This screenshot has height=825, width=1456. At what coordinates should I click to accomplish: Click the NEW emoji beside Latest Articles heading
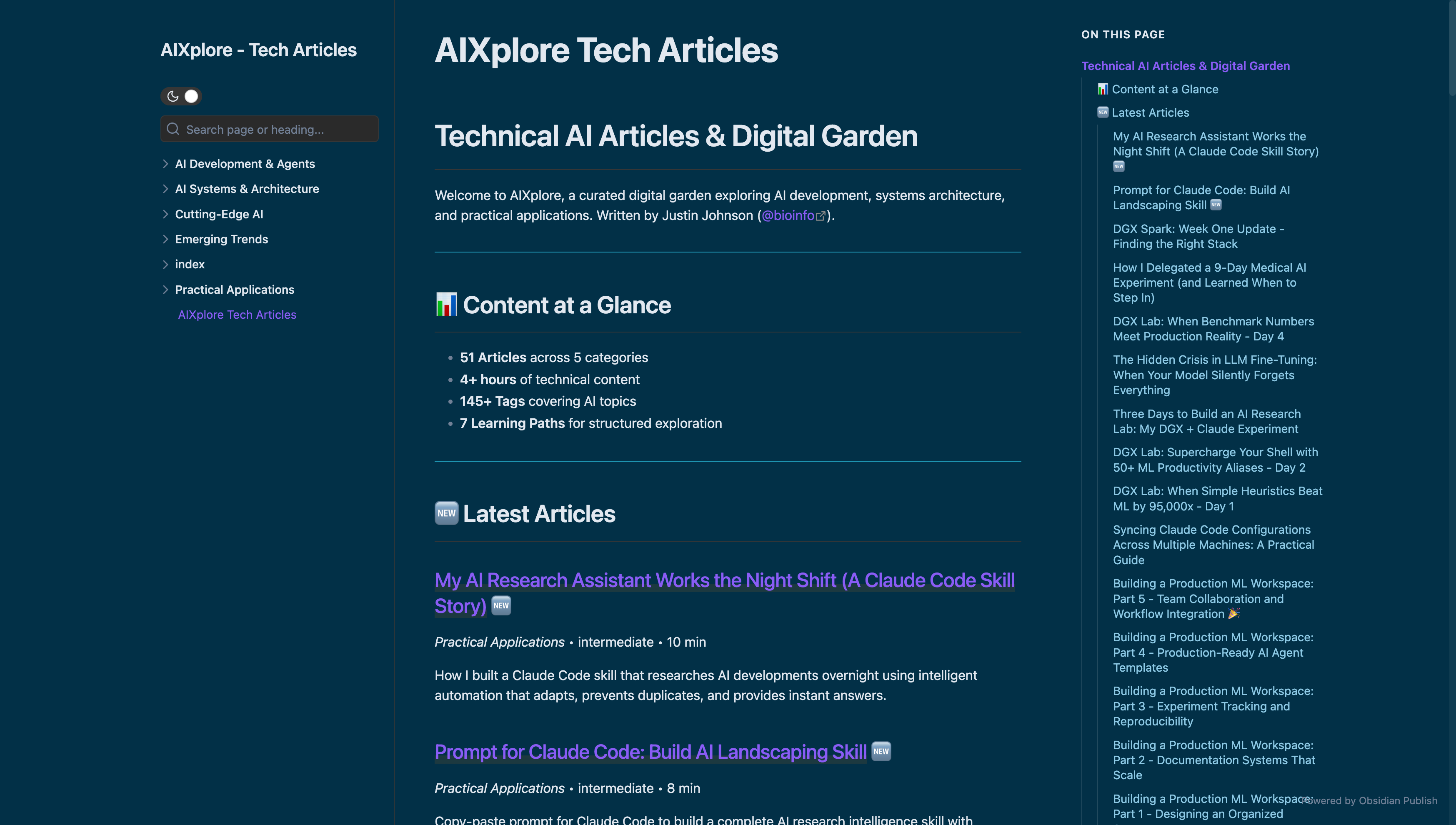coord(446,513)
